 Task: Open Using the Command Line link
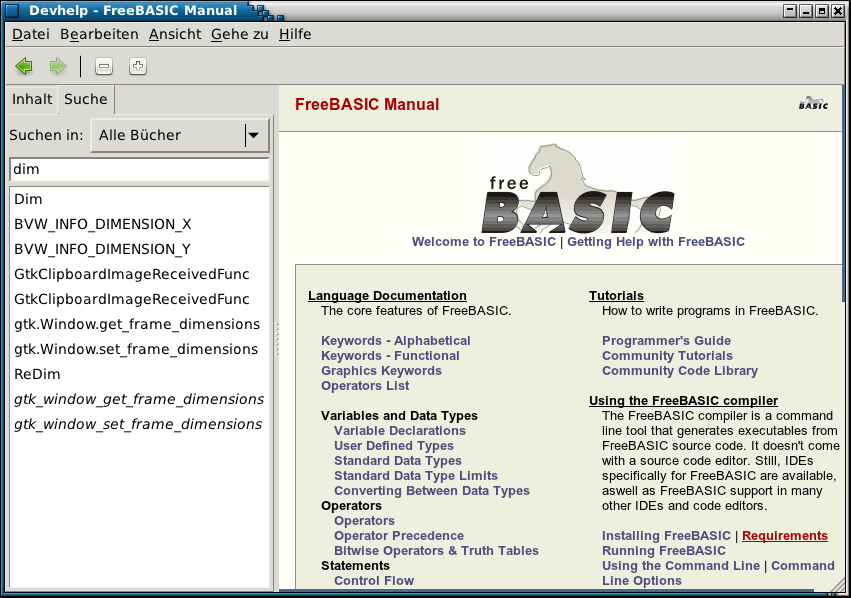click(681, 565)
